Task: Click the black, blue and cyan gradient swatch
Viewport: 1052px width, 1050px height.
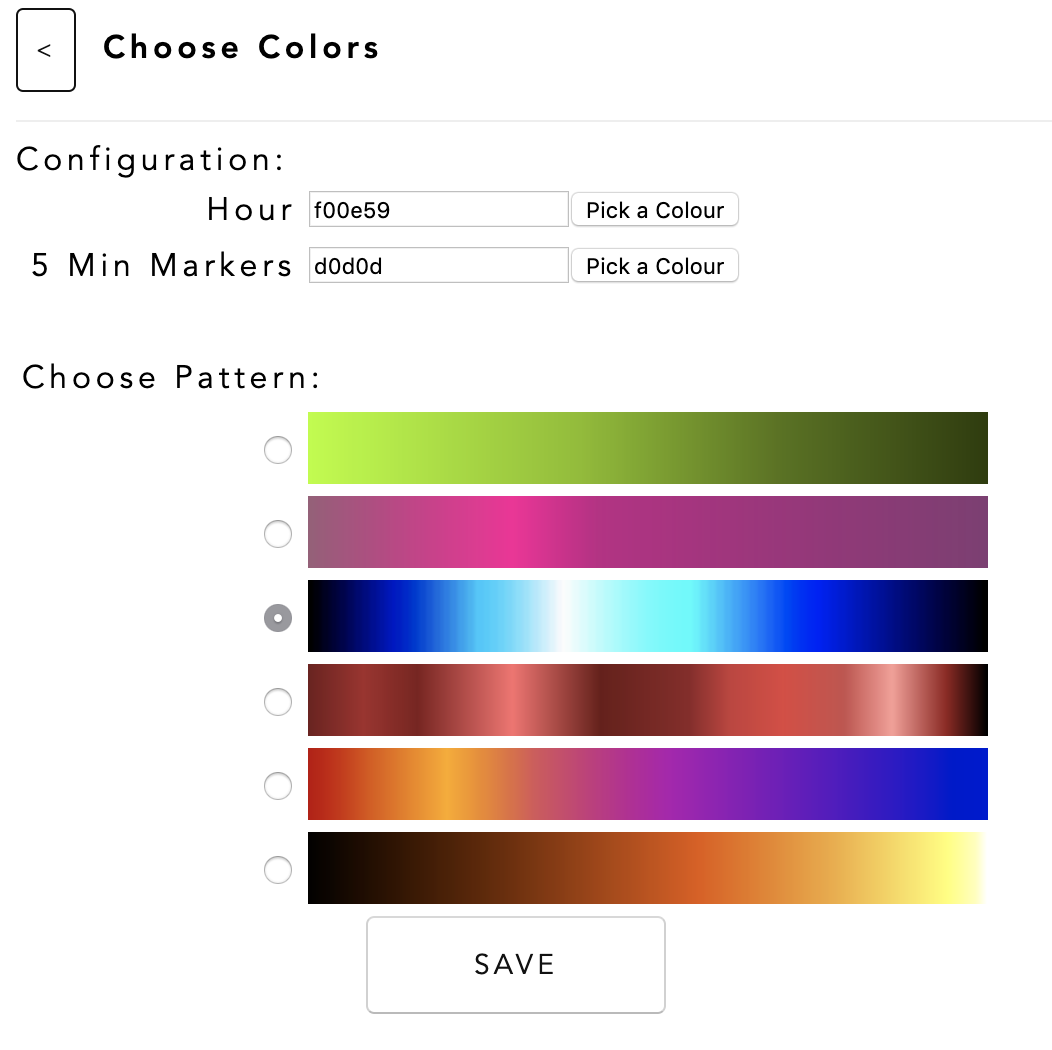Action: 647,616
